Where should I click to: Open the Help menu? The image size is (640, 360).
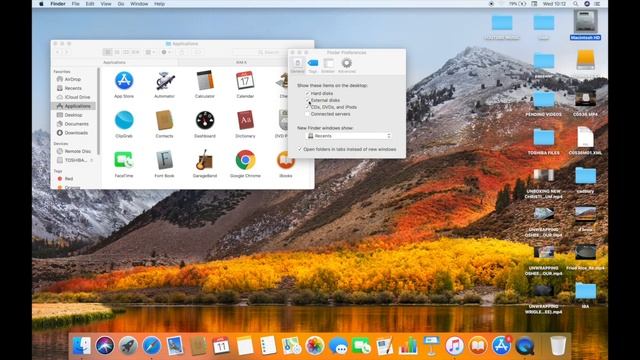[160, 4]
